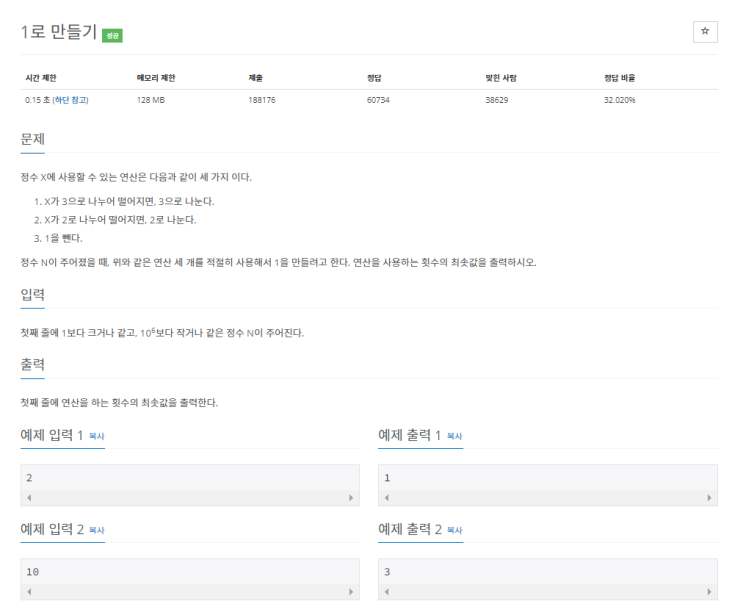
Task: Open the 하단 참고 time limit link
Action: pyautogui.click(x=71, y=100)
